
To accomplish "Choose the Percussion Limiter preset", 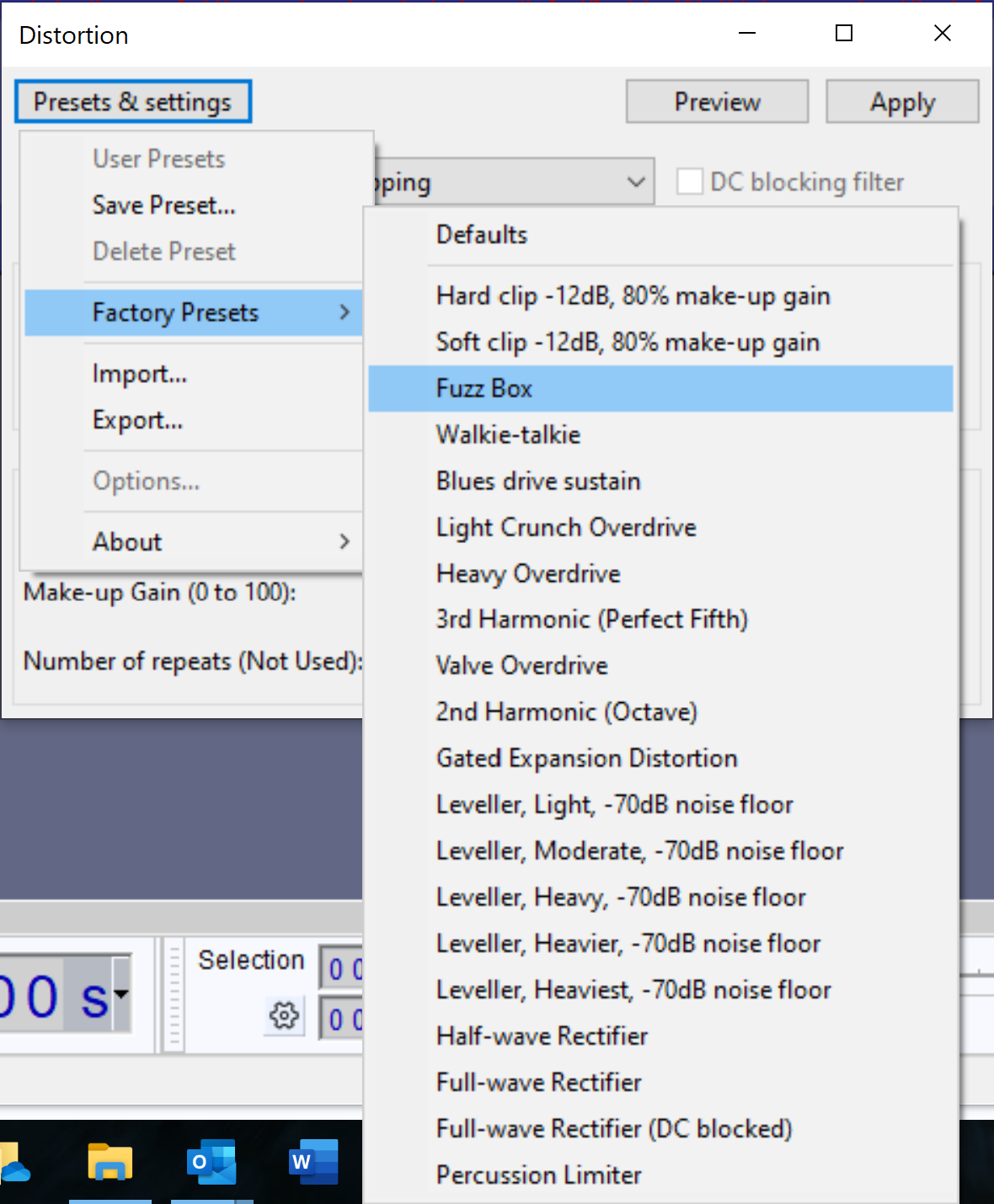I will (x=539, y=1175).
